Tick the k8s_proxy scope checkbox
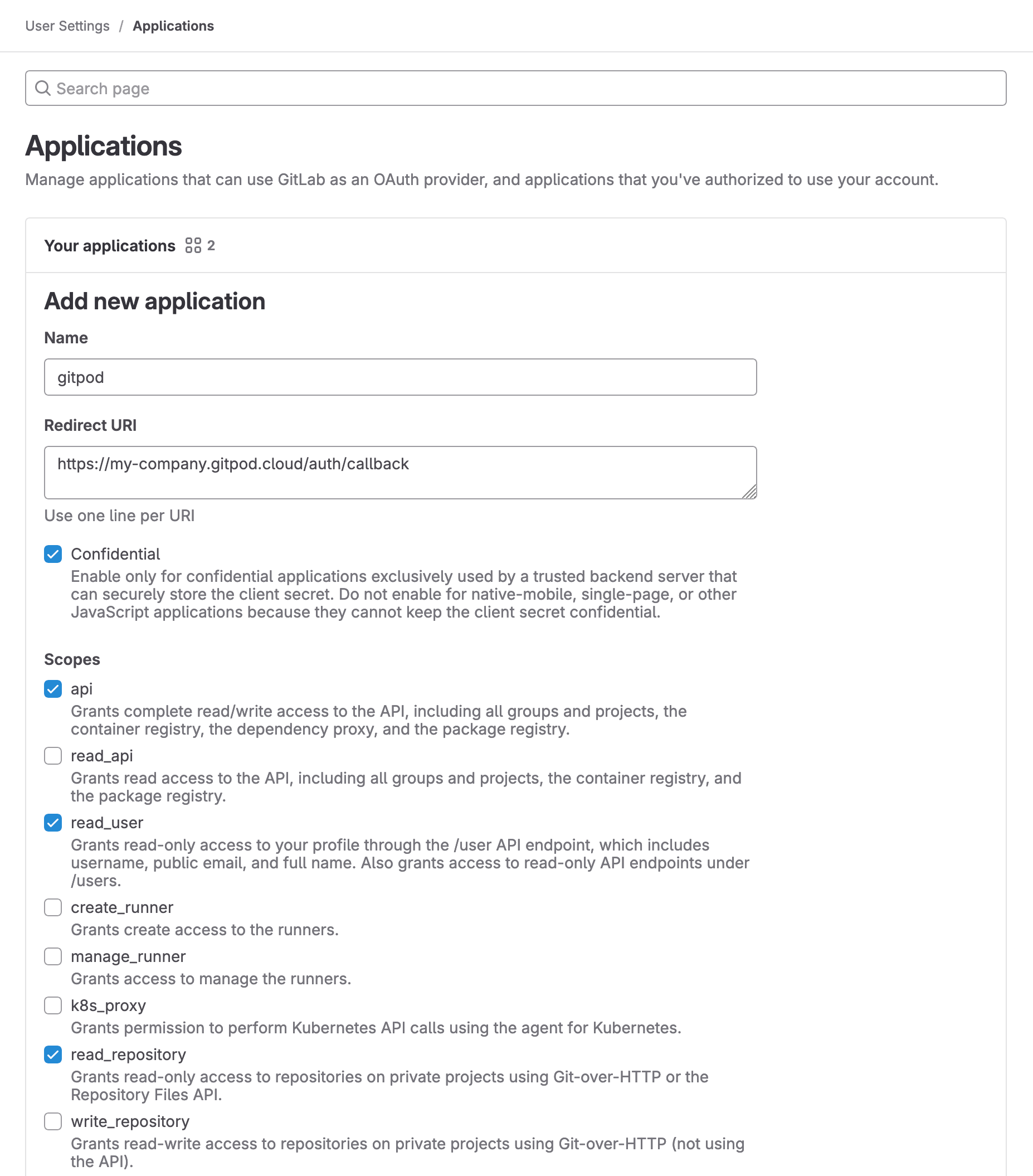 pos(53,1005)
